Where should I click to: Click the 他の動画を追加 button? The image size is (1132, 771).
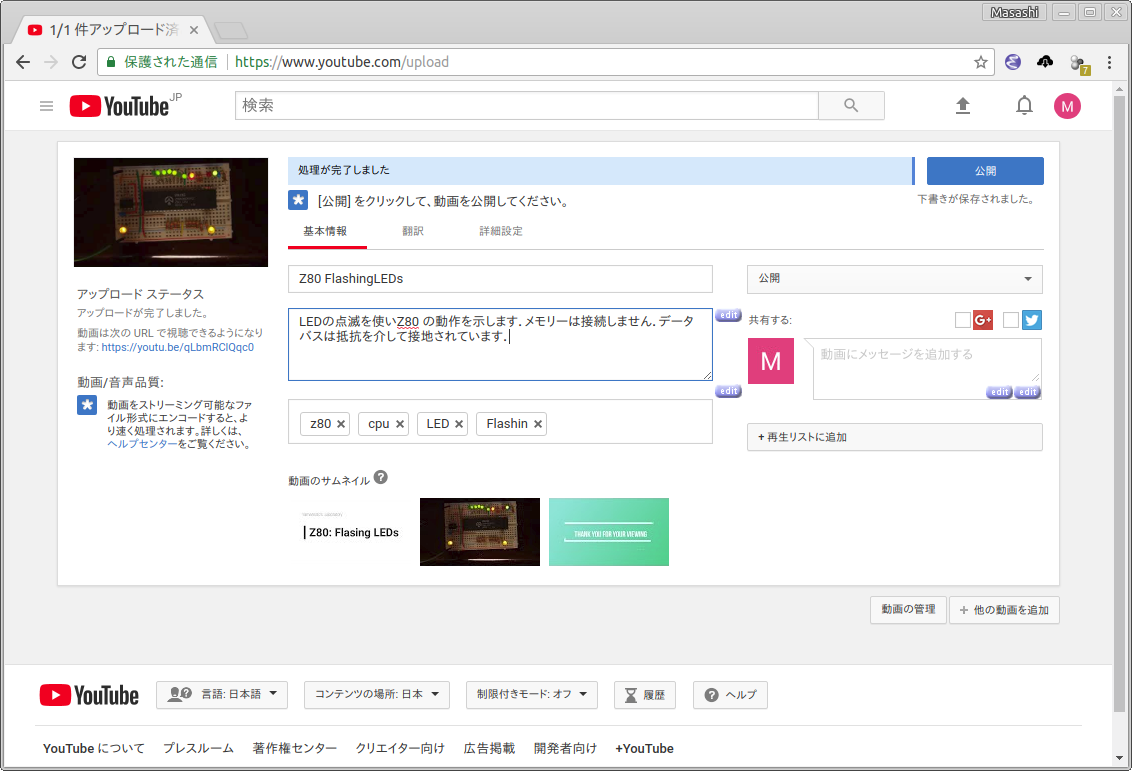pyautogui.click(x=1004, y=610)
